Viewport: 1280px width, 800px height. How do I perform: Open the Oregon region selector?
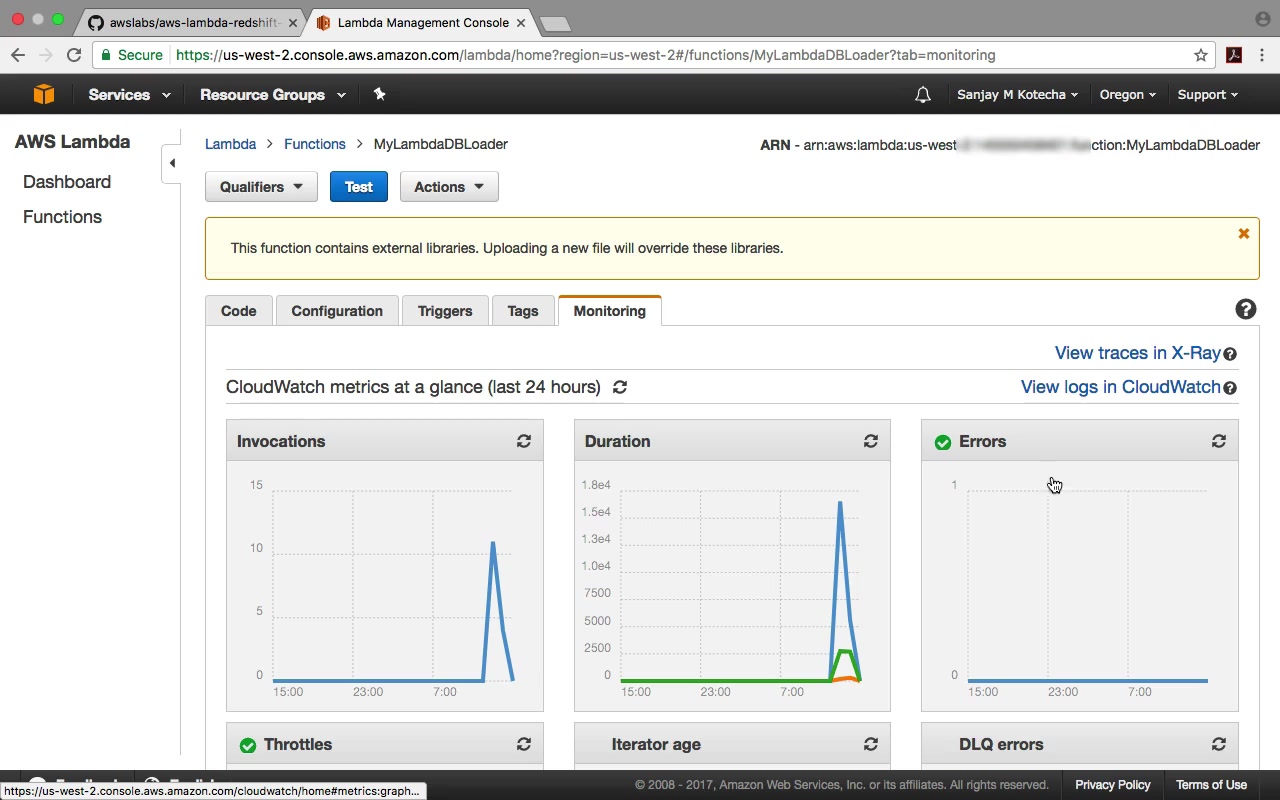click(x=1128, y=95)
